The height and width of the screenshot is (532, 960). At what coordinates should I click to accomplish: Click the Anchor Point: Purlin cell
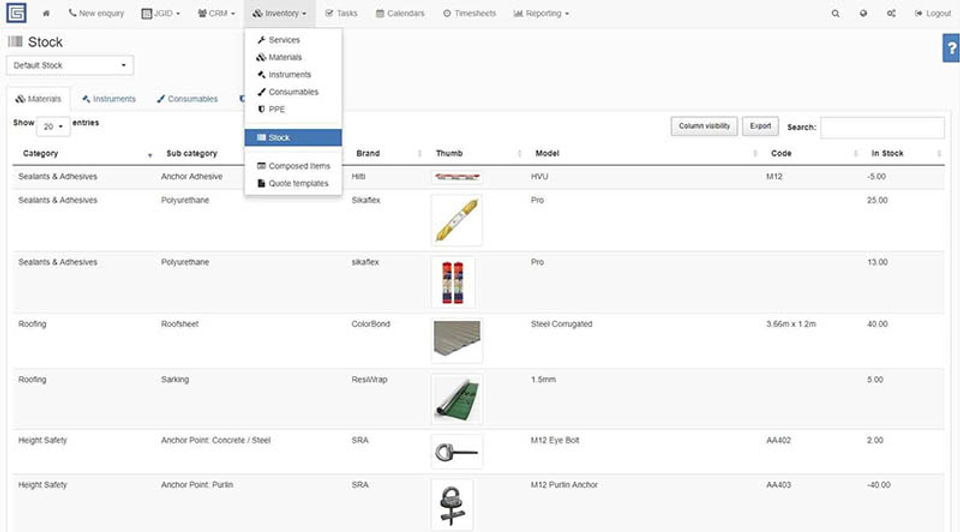[x=197, y=485]
